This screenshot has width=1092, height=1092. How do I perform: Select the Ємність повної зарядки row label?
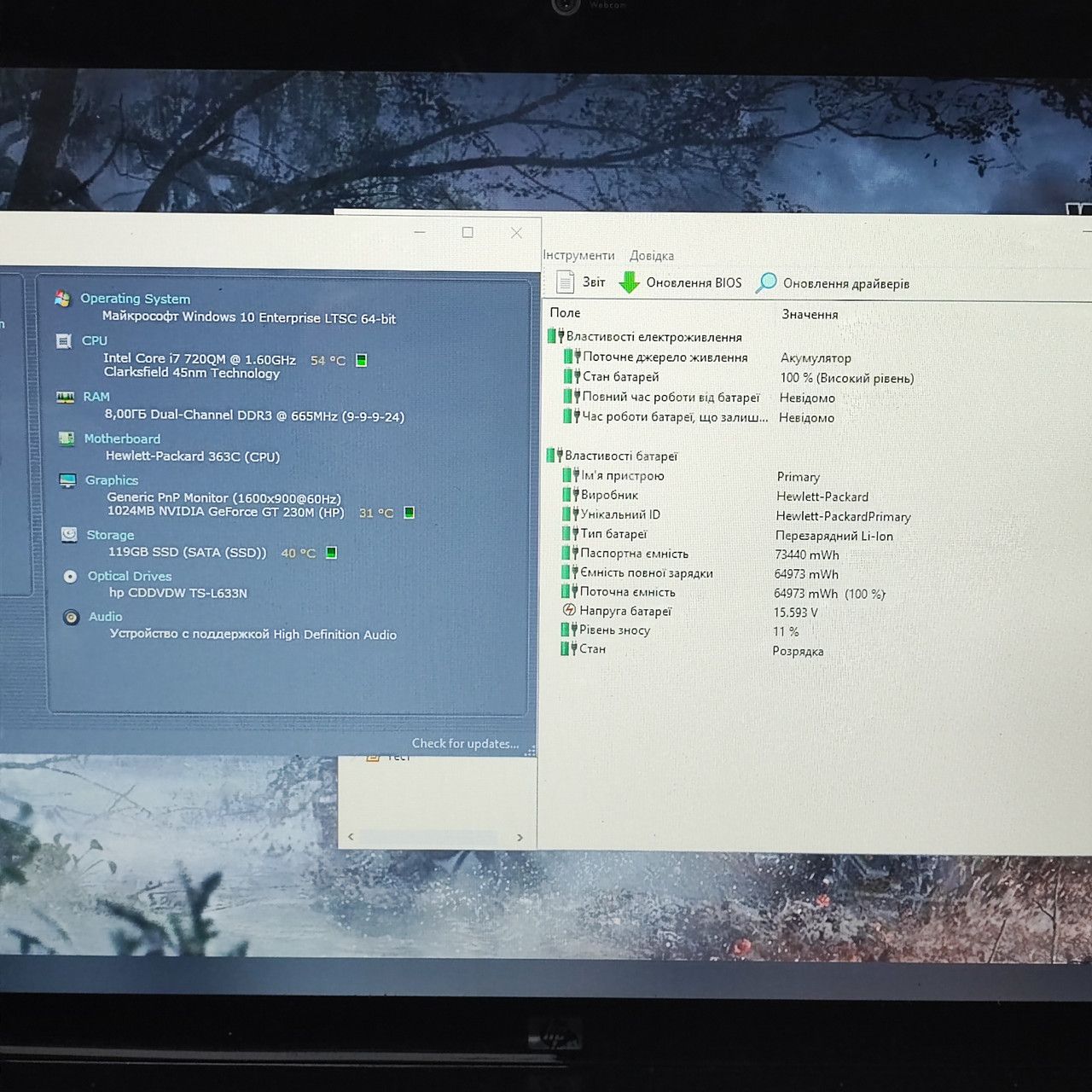tap(647, 572)
